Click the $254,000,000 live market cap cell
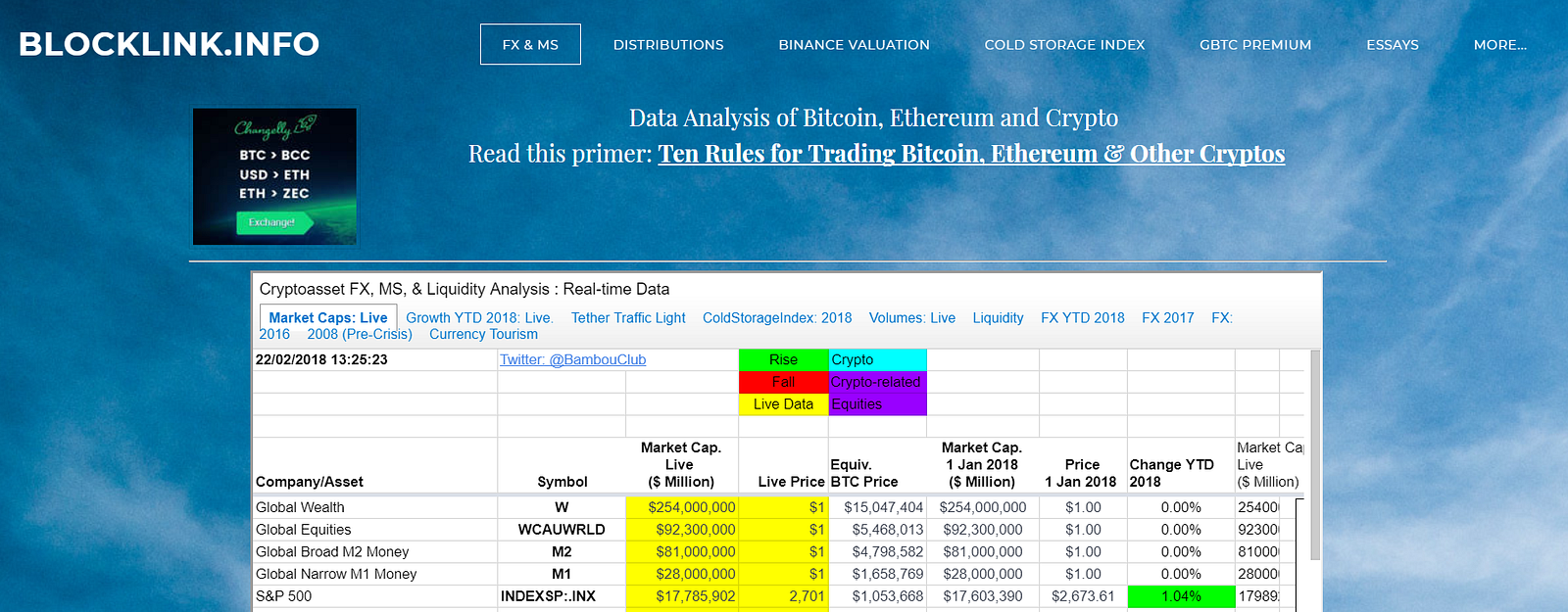 tap(682, 507)
